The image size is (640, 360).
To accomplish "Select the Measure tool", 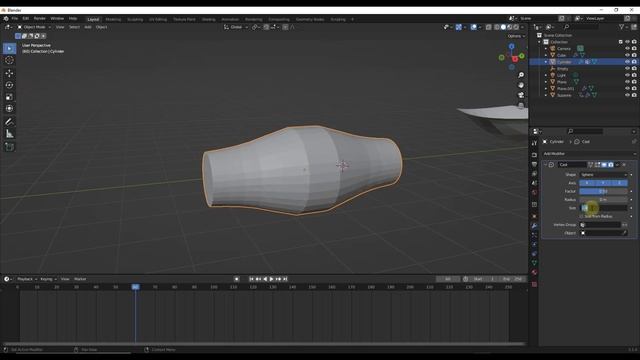I will pyautogui.click(x=9, y=133).
